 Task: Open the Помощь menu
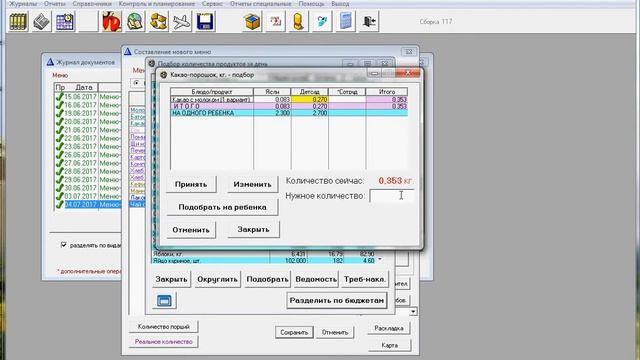pyautogui.click(x=311, y=4)
